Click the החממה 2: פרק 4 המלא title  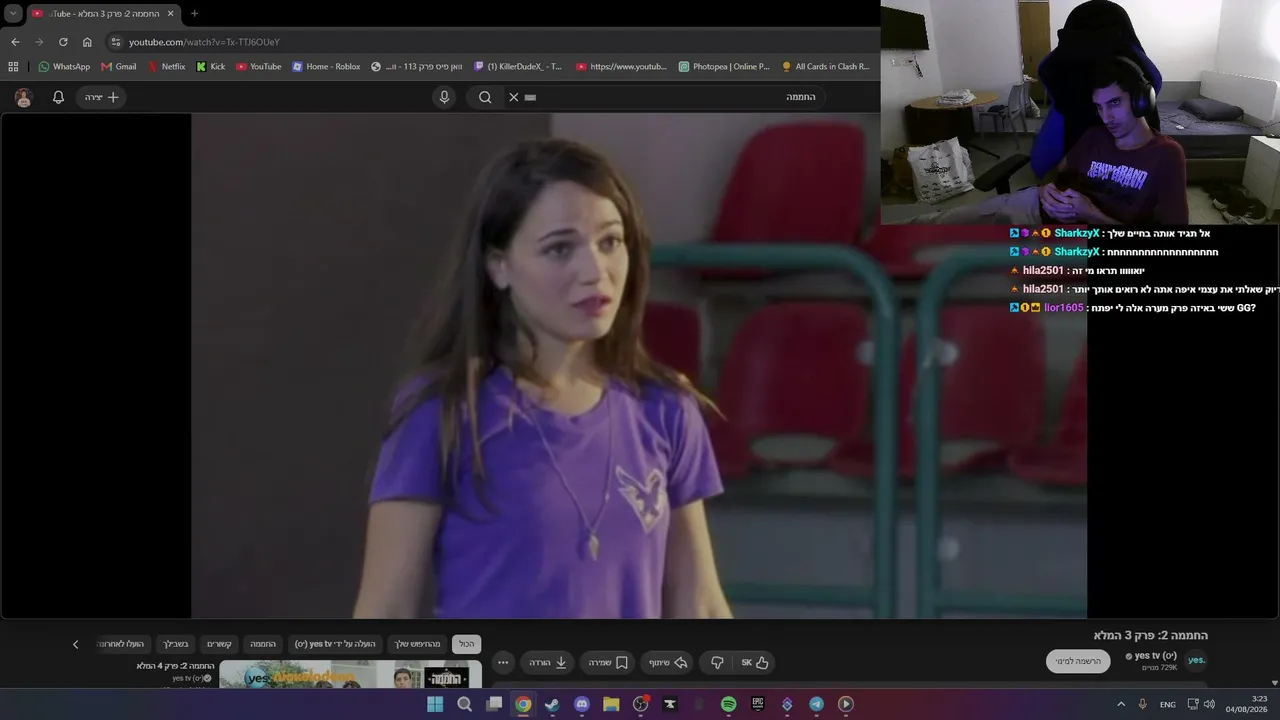(x=175, y=666)
